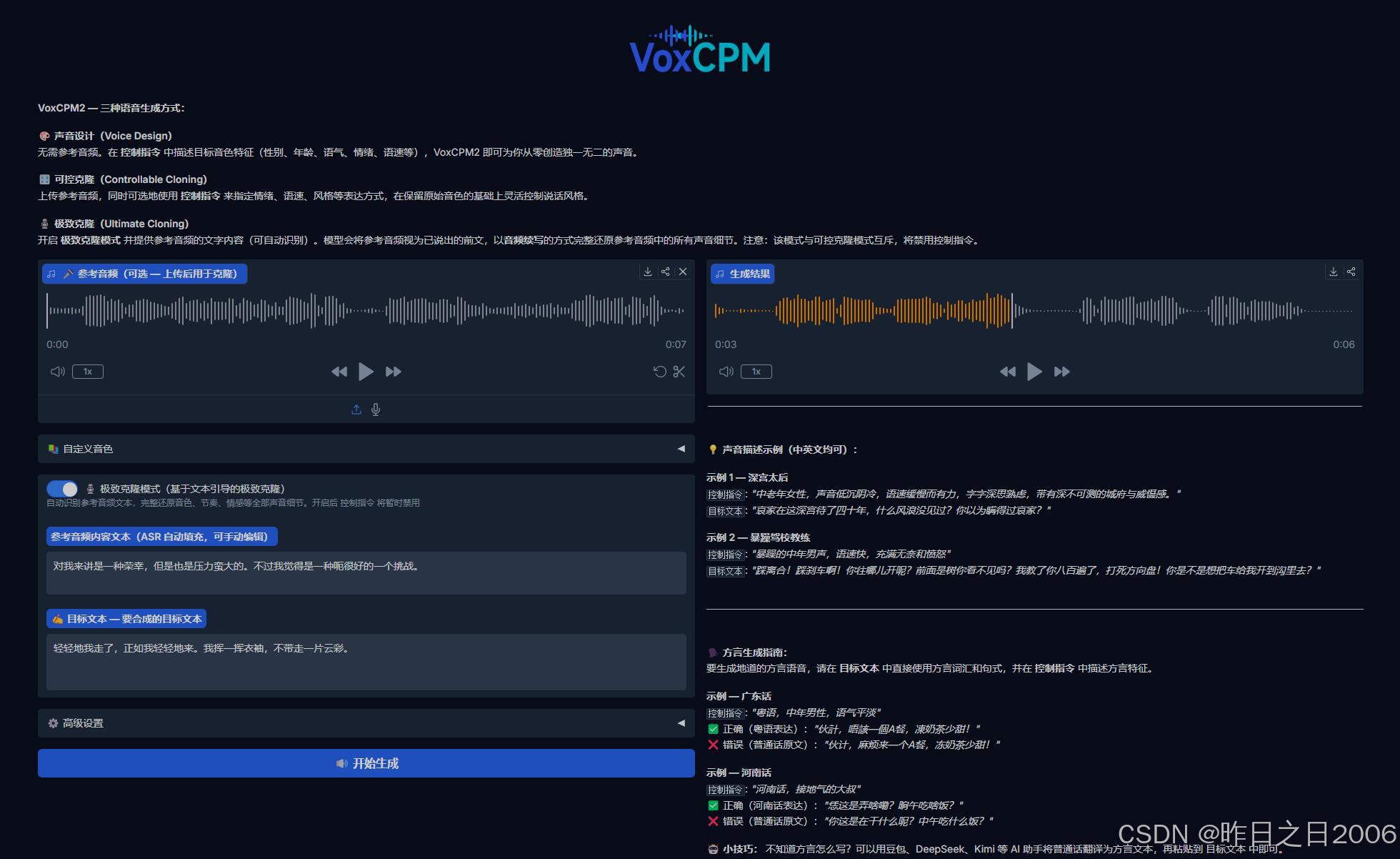Clear the reference audio with X icon

[x=683, y=272]
